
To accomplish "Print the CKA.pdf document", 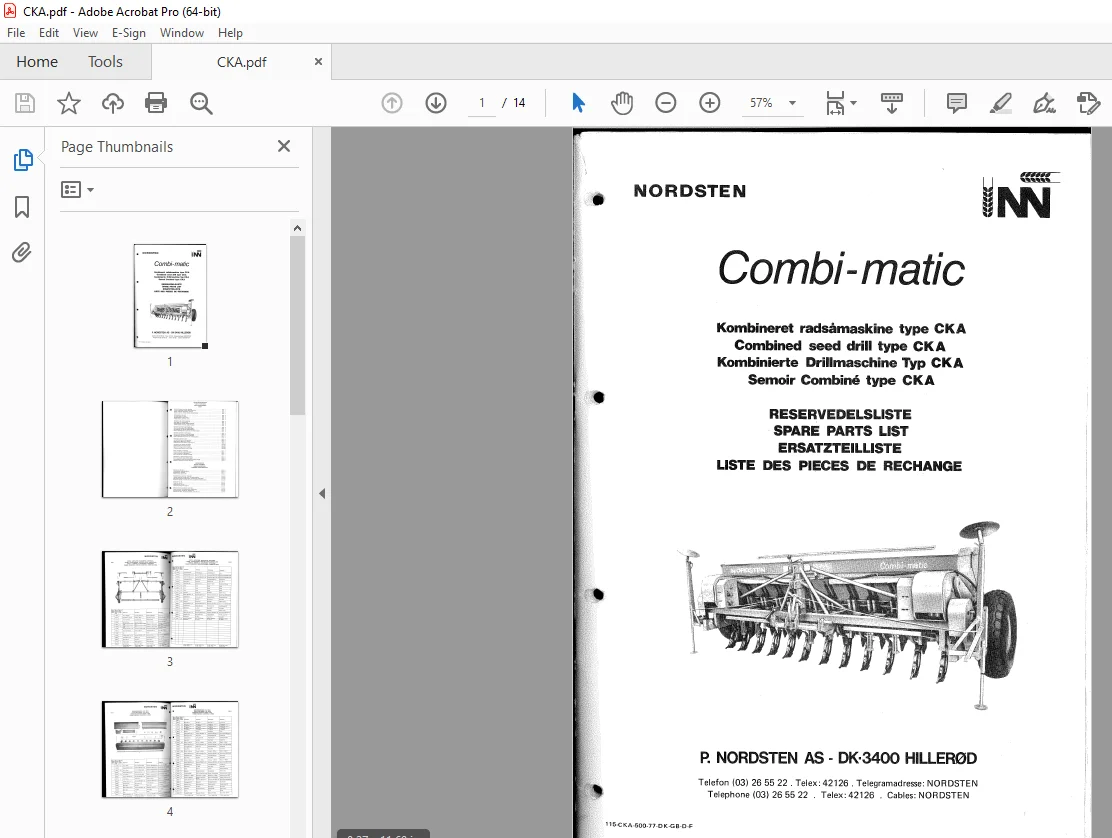I will tap(156, 104).
